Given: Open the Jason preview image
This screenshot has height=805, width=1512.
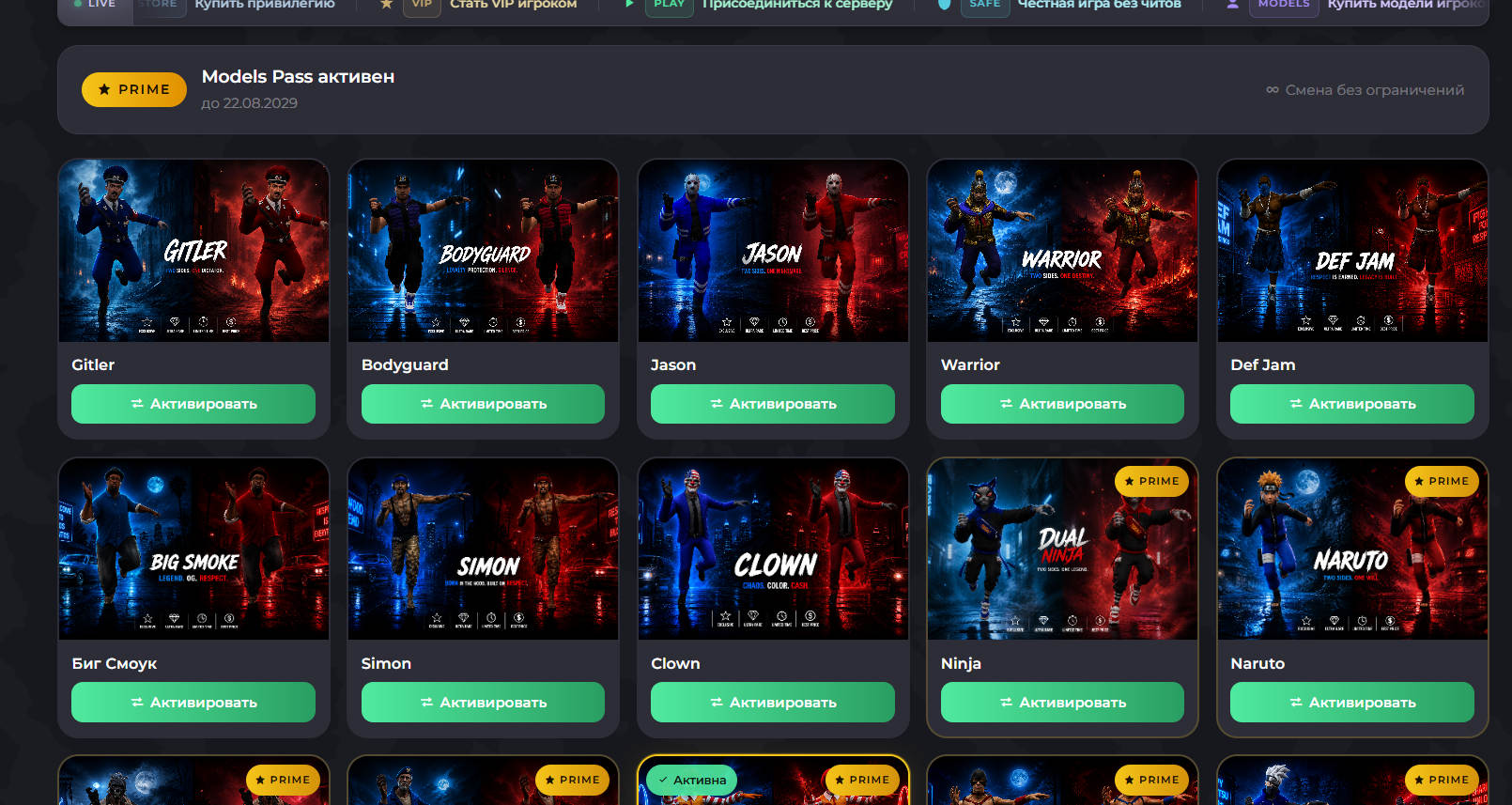Looking at the screenshot, I should point(773,251).
